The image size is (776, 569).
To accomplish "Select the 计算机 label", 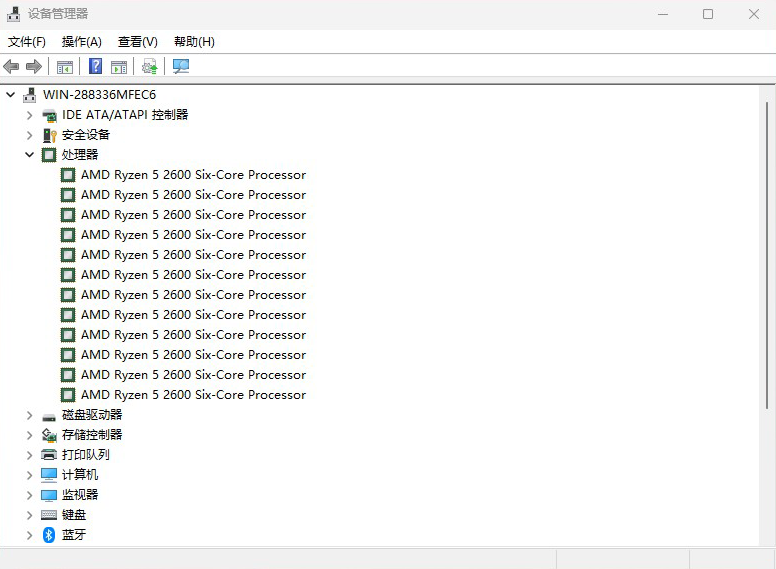I will [80, 474].
